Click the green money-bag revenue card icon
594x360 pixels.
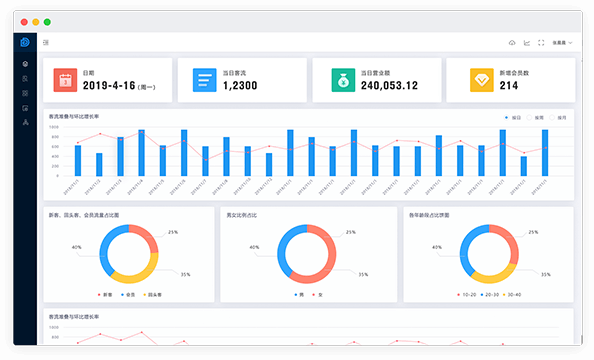tap(343, 80)
